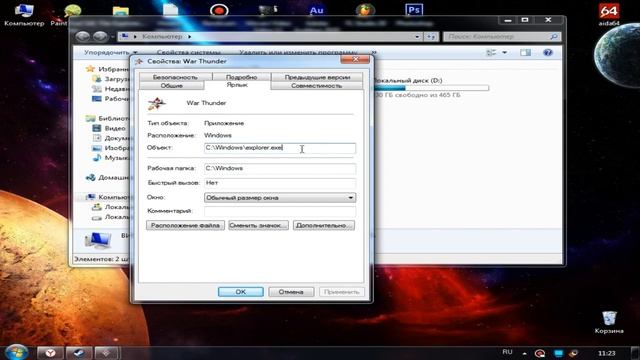640x360 pixels.
Task: Show hidden tray icons arrow
Action: pyautogui.click(x=524, y=353)
